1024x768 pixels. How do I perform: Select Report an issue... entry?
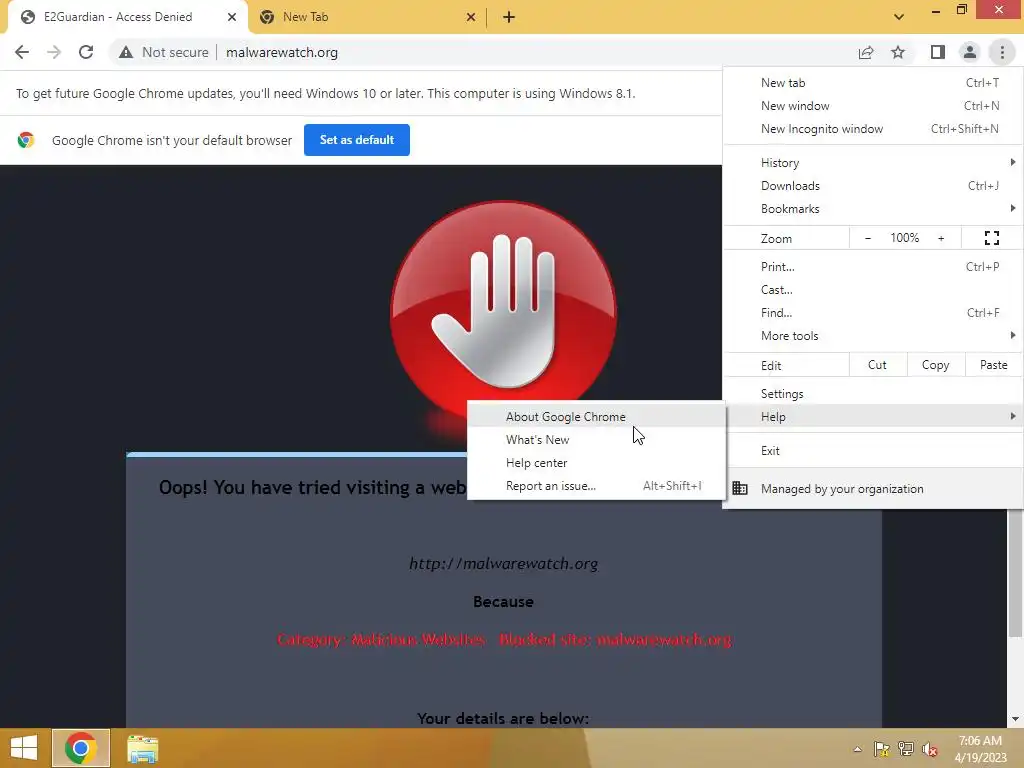[596, 485]
